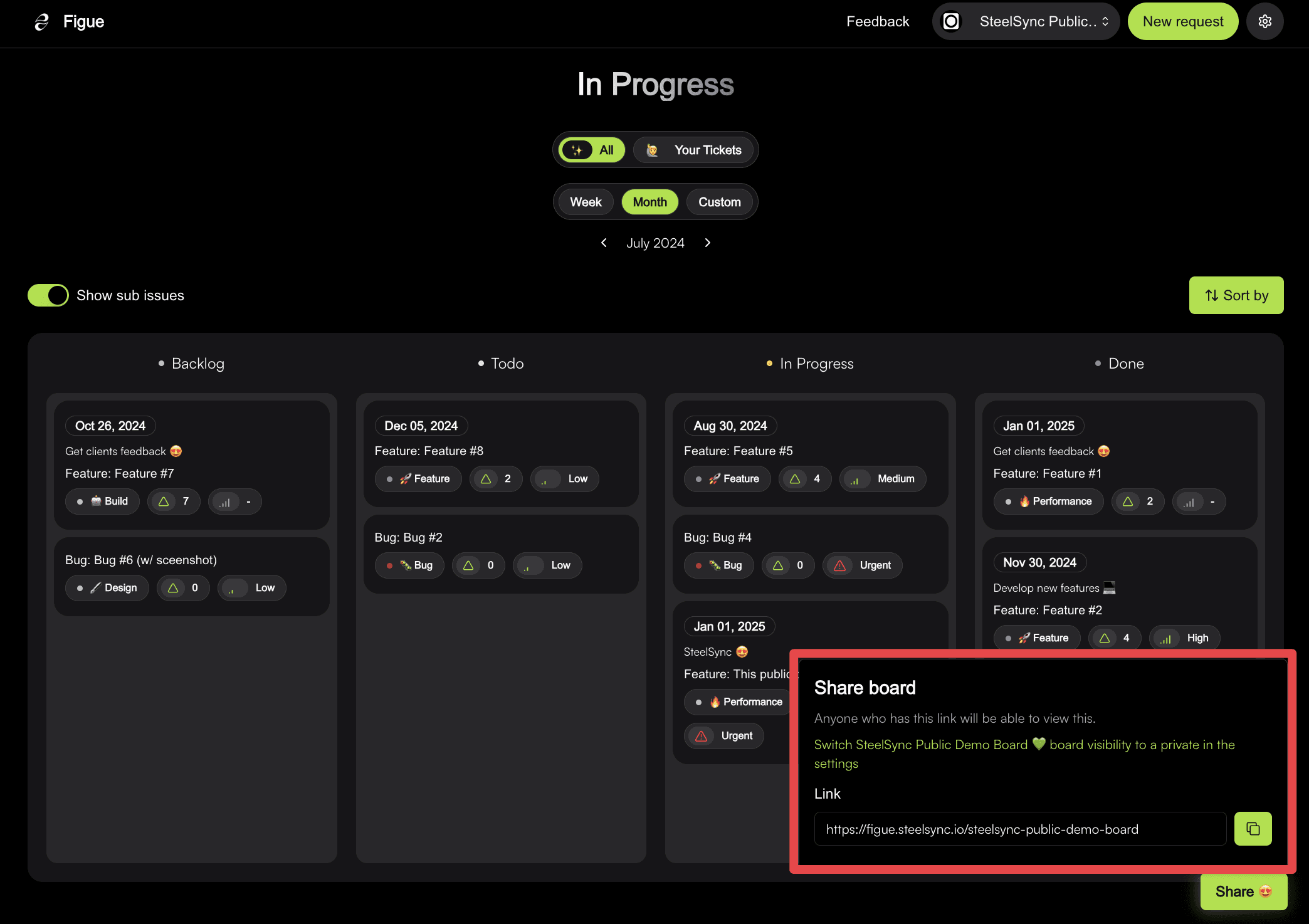Screen dimensions: 1309x924
Task: Click the Urgent priority icon on Bug #4
Action: (x=839, y=565)
